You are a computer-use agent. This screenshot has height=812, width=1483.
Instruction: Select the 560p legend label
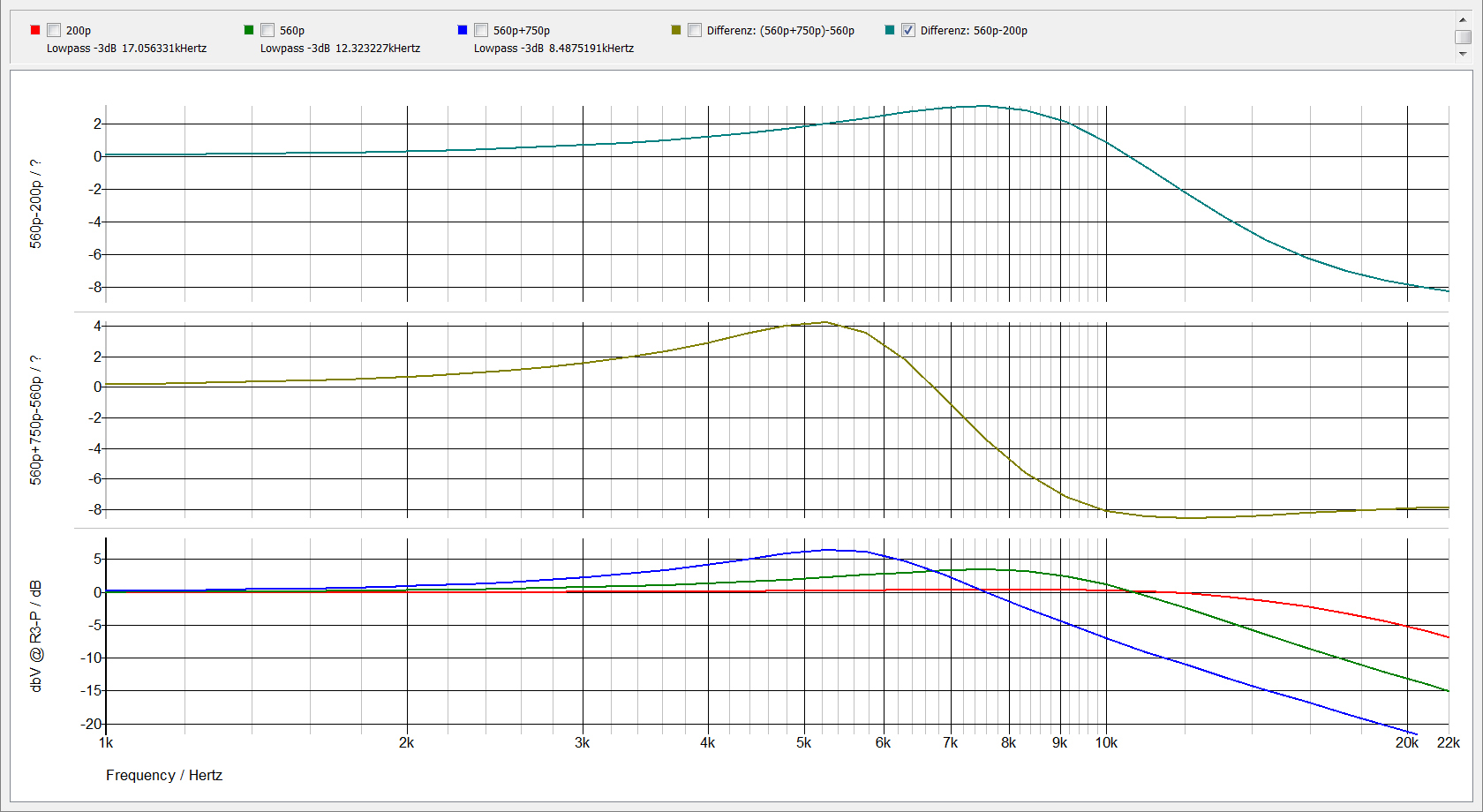[292, 30]
